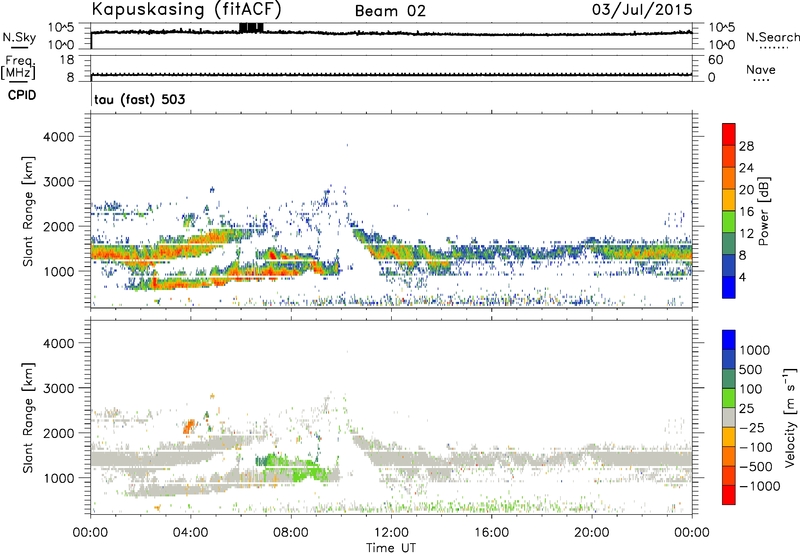Click the date '03/Jul/2015'
The height and width of the screenshot is (554, 800).
pyautogui.click(x=642, y=10)
